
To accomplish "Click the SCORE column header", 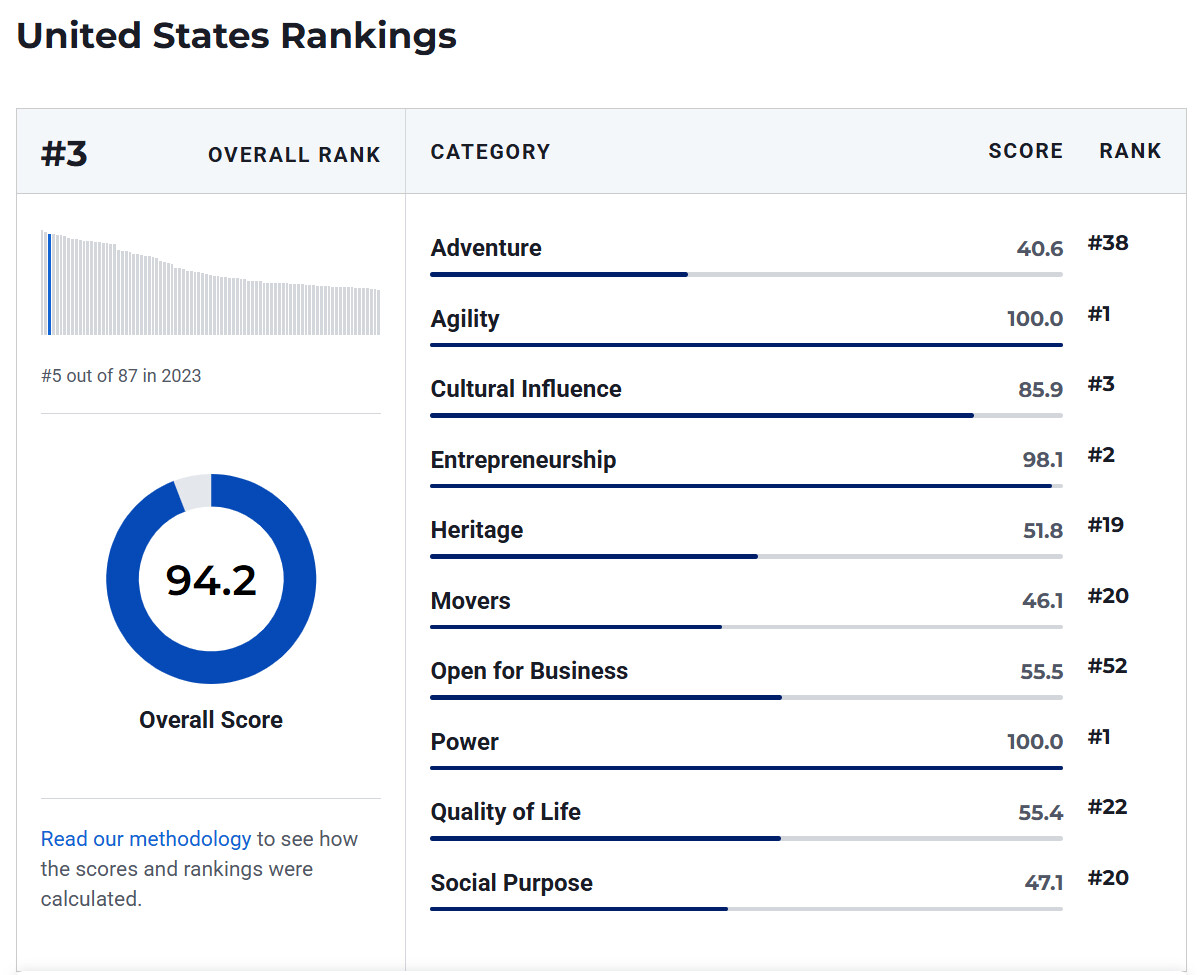I will tap(1025, 151).
